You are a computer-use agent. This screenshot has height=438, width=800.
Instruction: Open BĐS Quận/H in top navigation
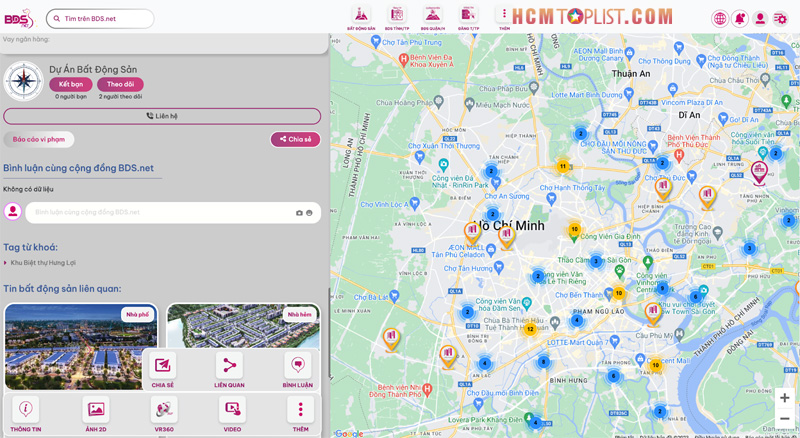pyautogui.click(x=433, y=16)
